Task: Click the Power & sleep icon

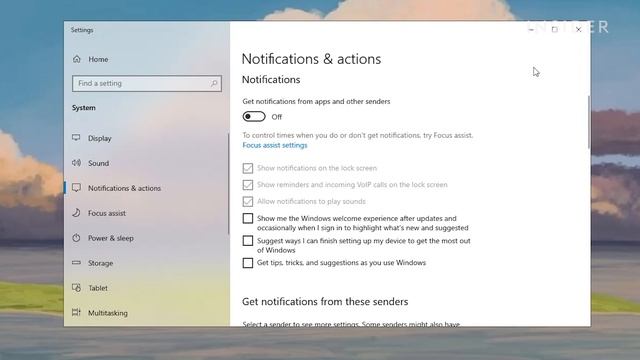Action: click(x=76, y=238)
